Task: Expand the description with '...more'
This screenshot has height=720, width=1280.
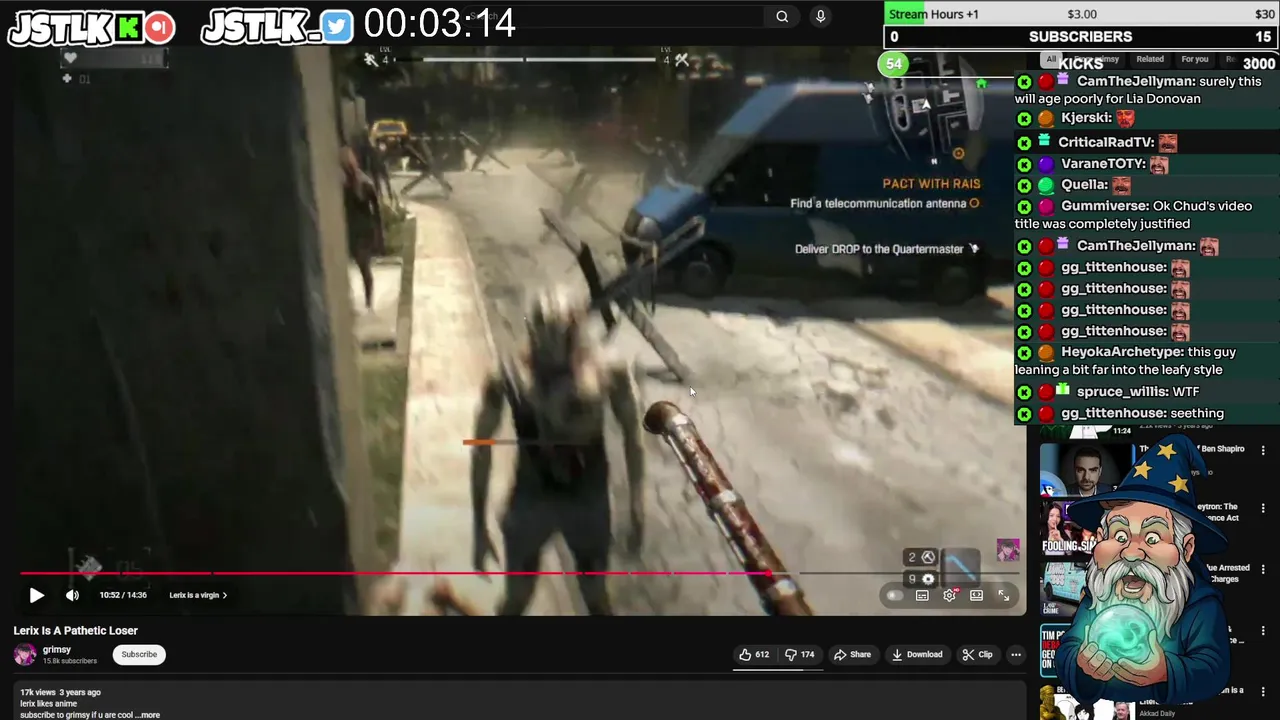Action: coord(147,715)
